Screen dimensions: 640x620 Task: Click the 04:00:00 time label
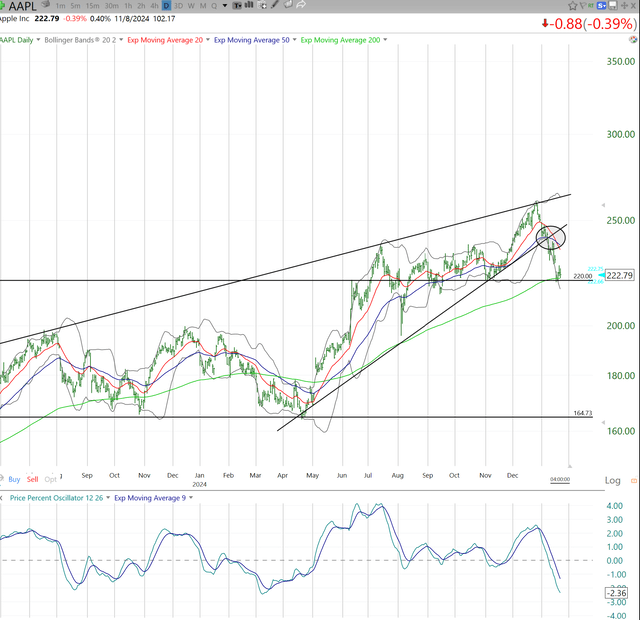[x=560, y=479]
